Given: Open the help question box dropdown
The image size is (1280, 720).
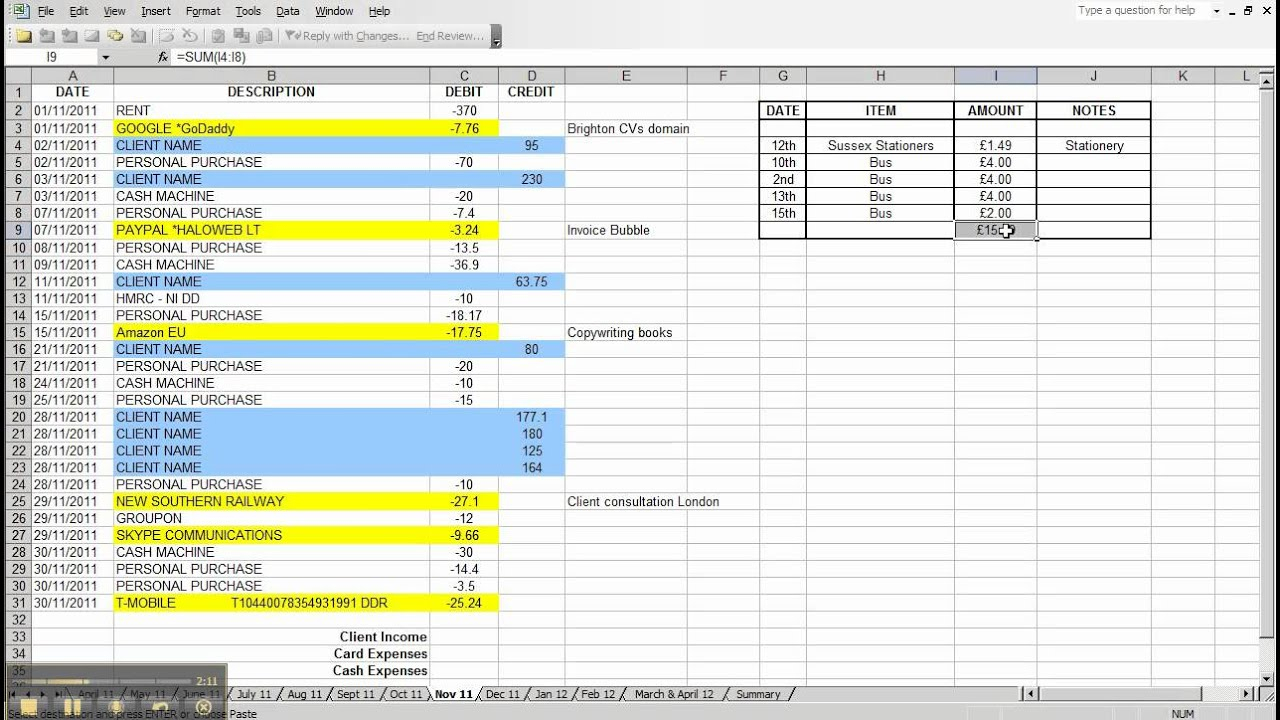Looking at the screenshot, I should (1216, 11).
